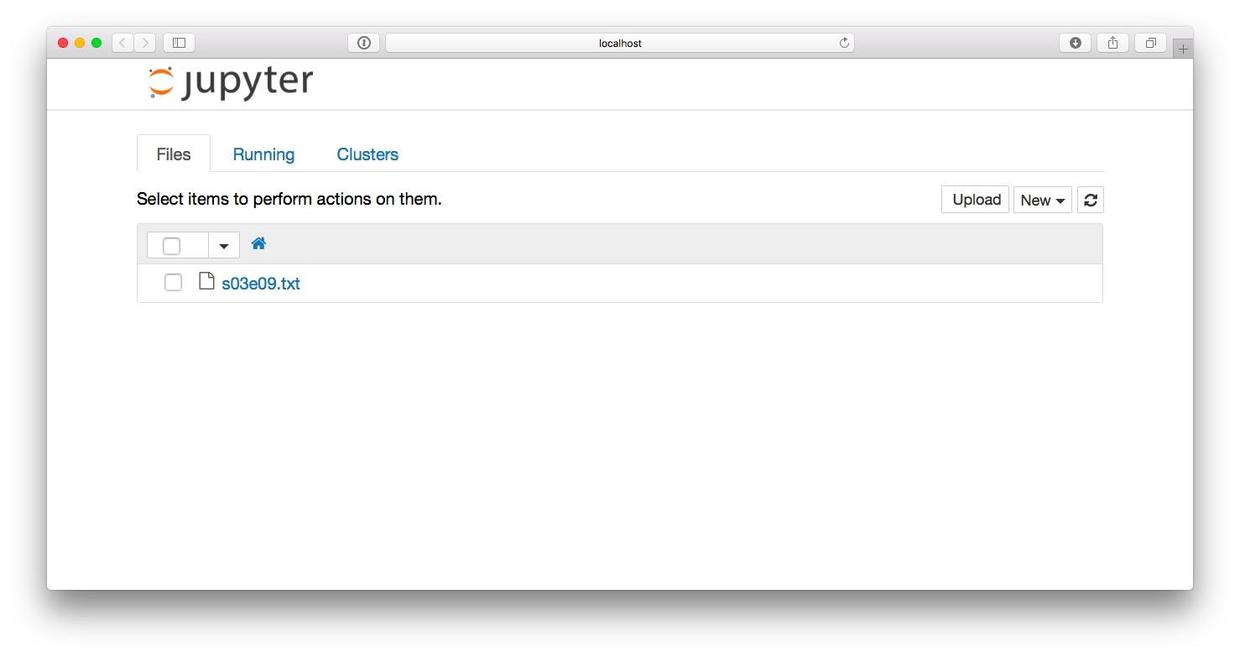
Task: Switch to the Running tab
Action: coord(263,154)
